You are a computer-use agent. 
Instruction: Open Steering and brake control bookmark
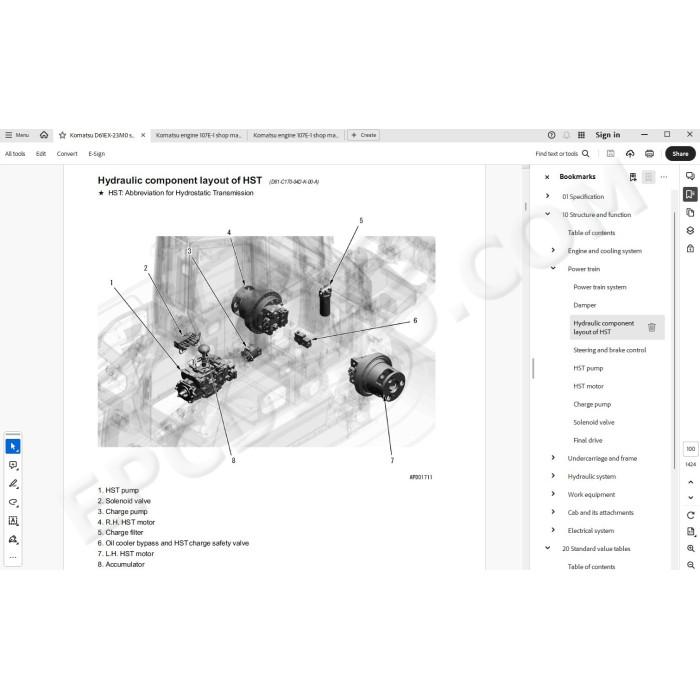point(609,350)
